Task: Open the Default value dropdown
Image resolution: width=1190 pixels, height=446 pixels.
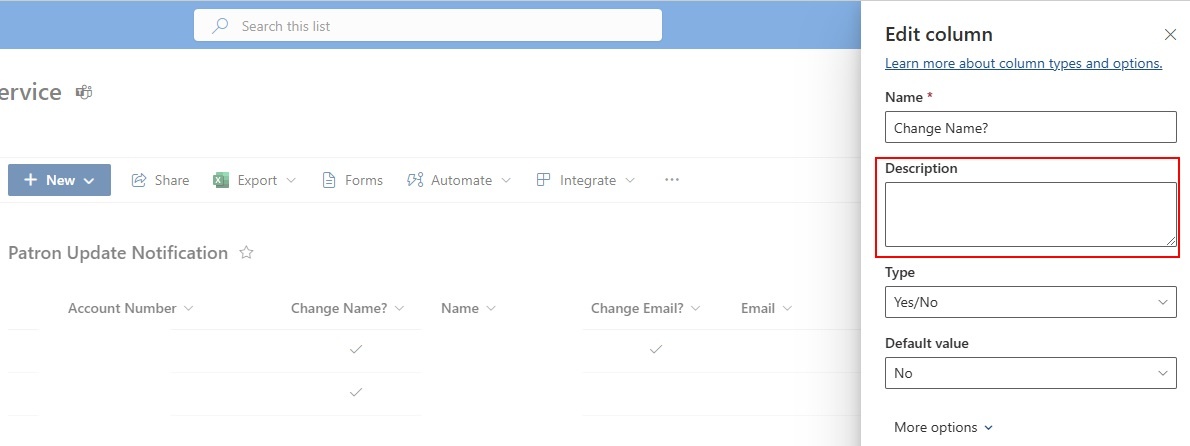Action: [x=1031, y=373]
